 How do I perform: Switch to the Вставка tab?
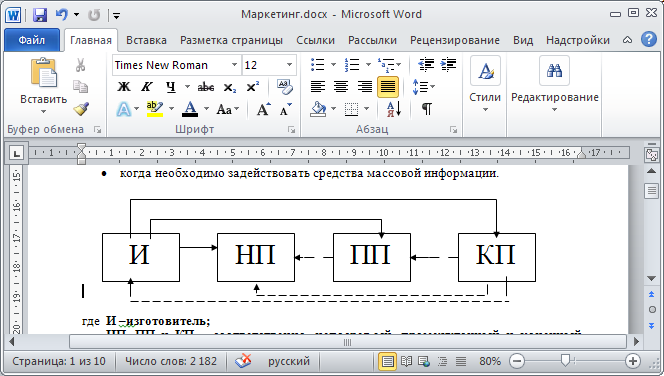click(x=146, y=40)
